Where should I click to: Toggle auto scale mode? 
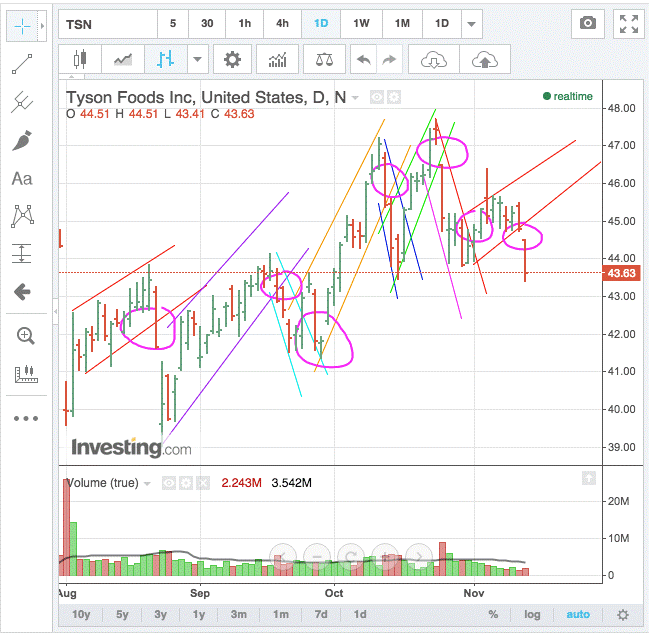point(578,615)
